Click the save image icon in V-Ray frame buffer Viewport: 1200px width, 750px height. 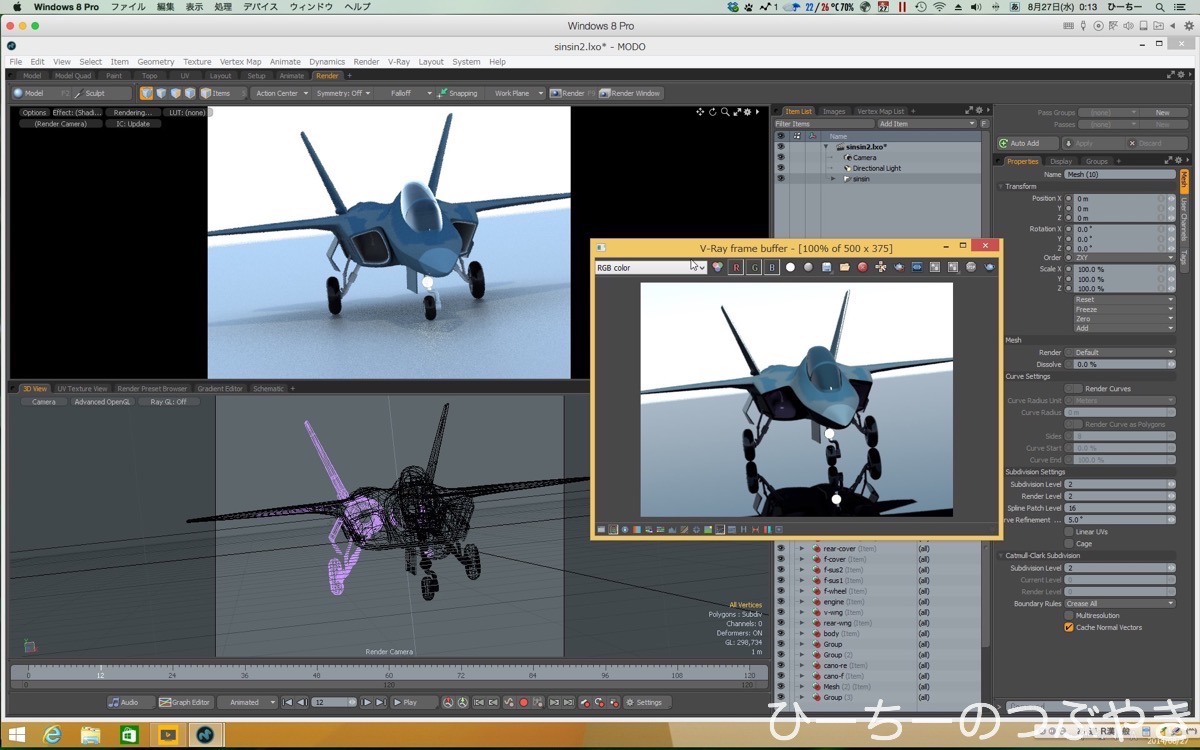(826, 267)
